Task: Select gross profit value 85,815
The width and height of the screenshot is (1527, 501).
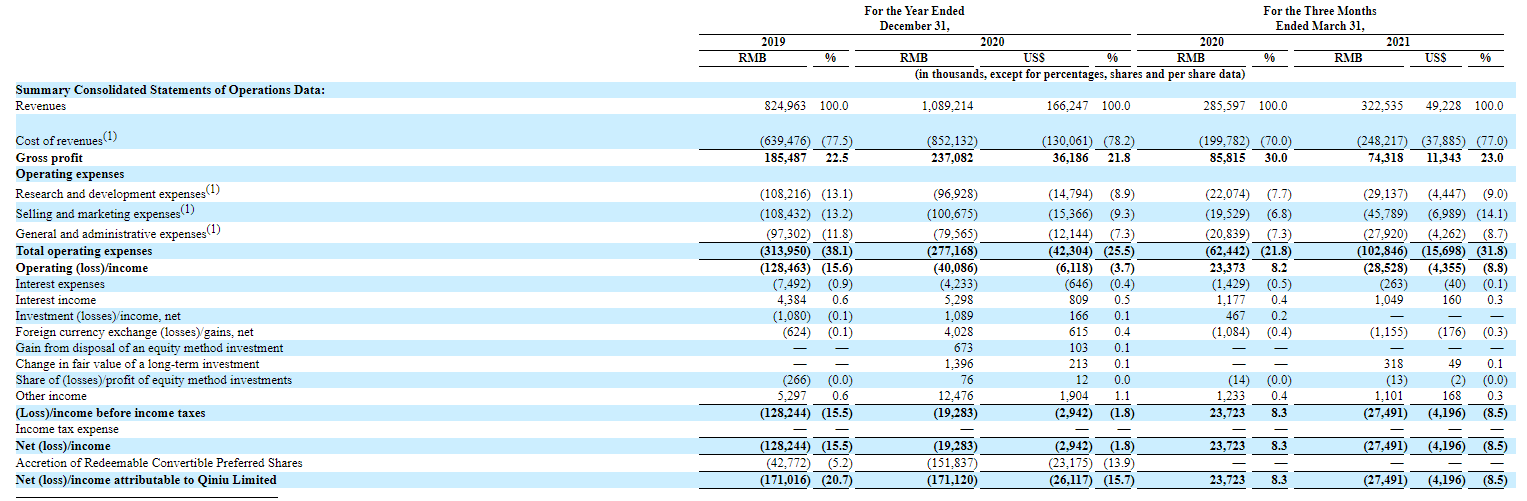Action: [x=1226, y=158]
